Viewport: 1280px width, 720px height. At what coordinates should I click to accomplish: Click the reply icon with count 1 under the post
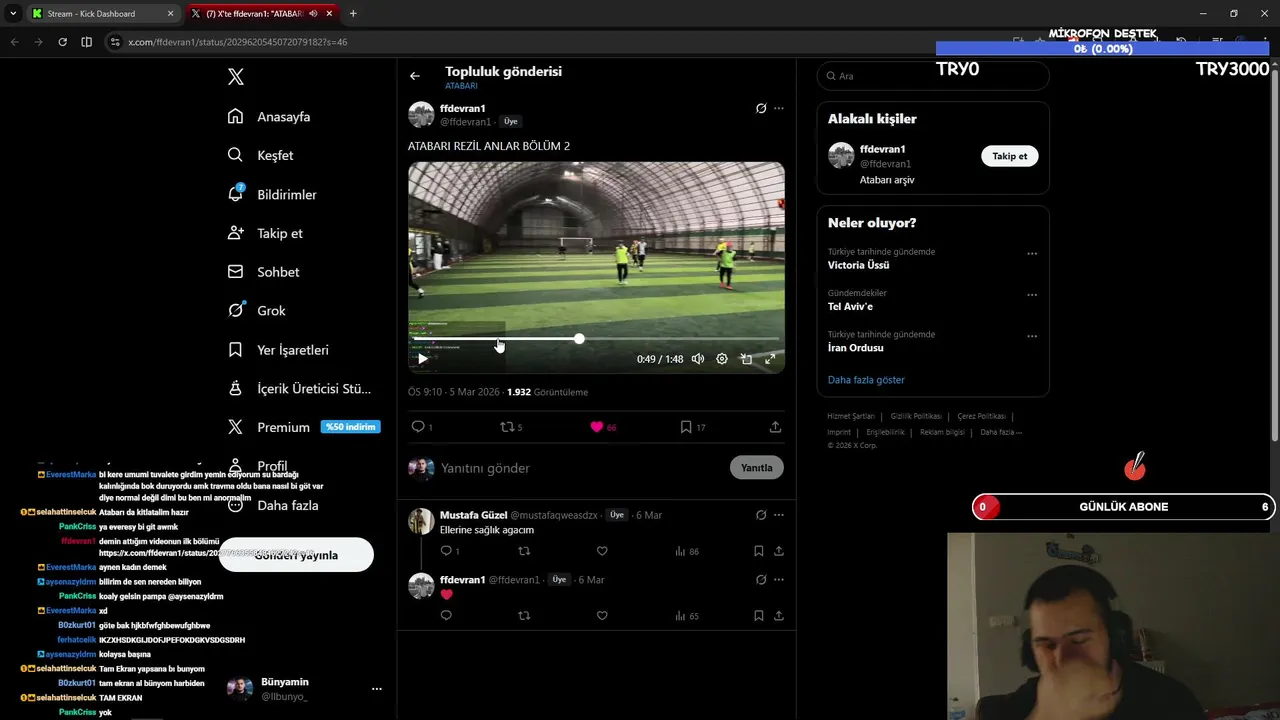pyautogui.click(x=422, y=427)
